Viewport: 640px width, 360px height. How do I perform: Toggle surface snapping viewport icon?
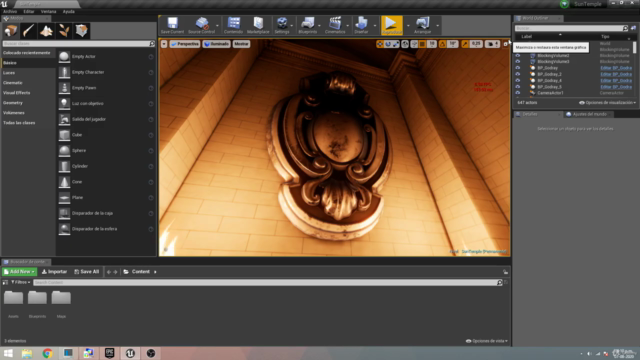pos(414,44)
